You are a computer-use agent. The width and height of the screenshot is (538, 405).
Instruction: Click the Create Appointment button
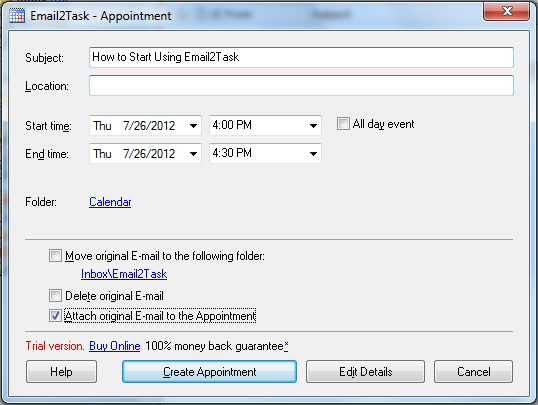point(209,372)
